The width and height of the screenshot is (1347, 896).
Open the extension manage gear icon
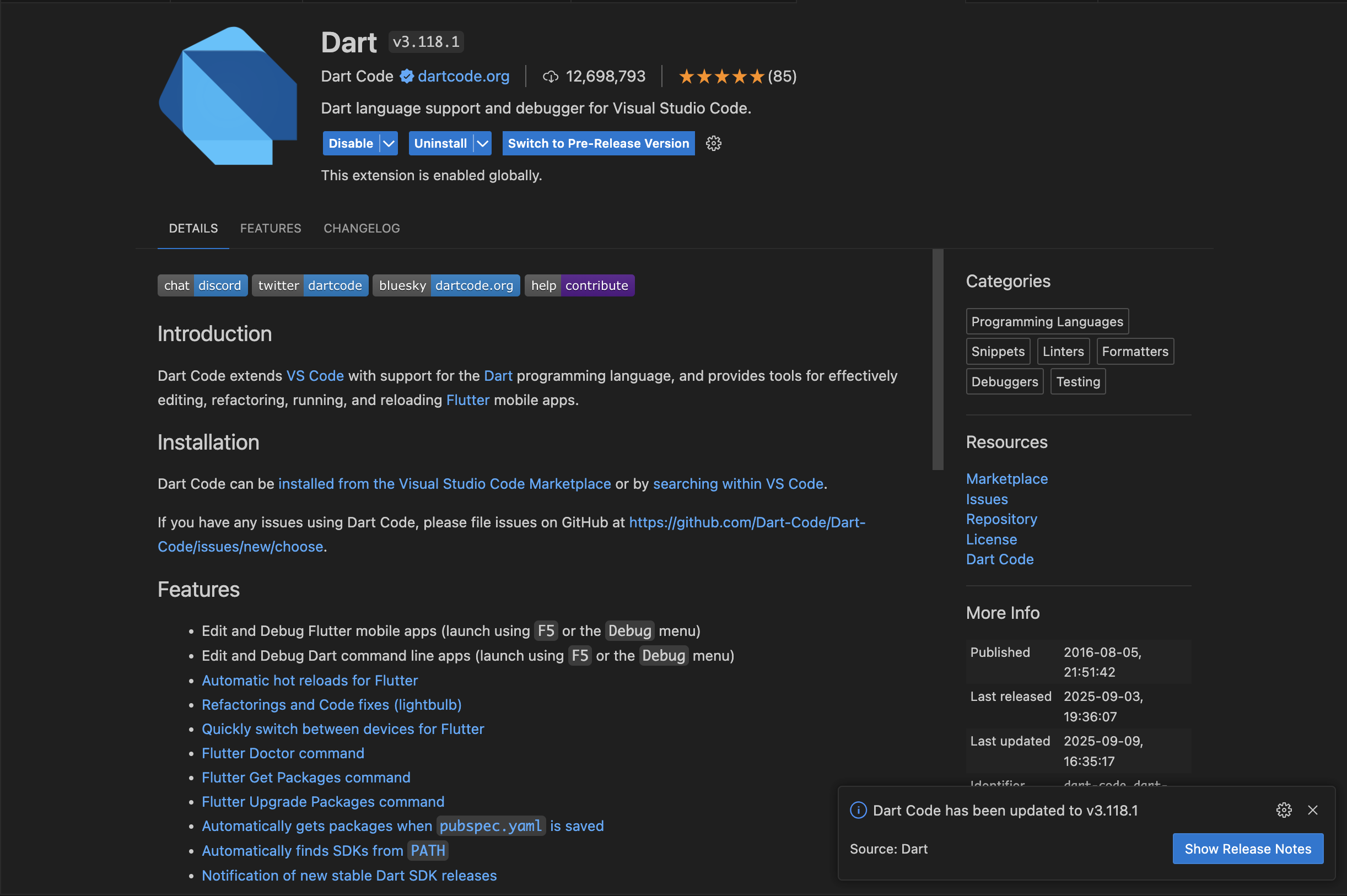pos(713,143)
